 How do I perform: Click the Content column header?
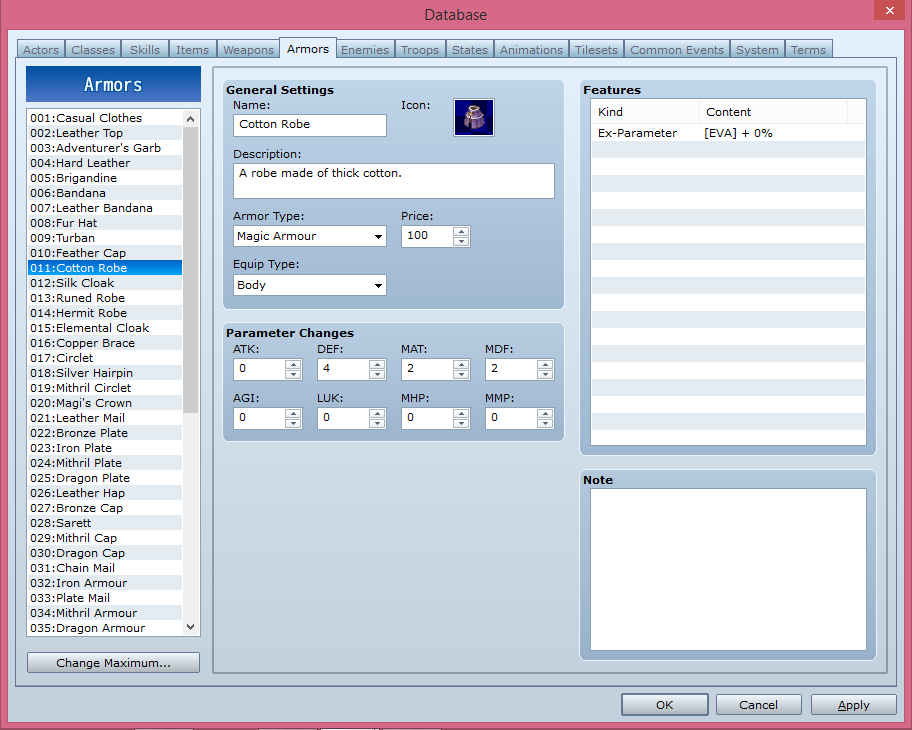coord(774,112)
